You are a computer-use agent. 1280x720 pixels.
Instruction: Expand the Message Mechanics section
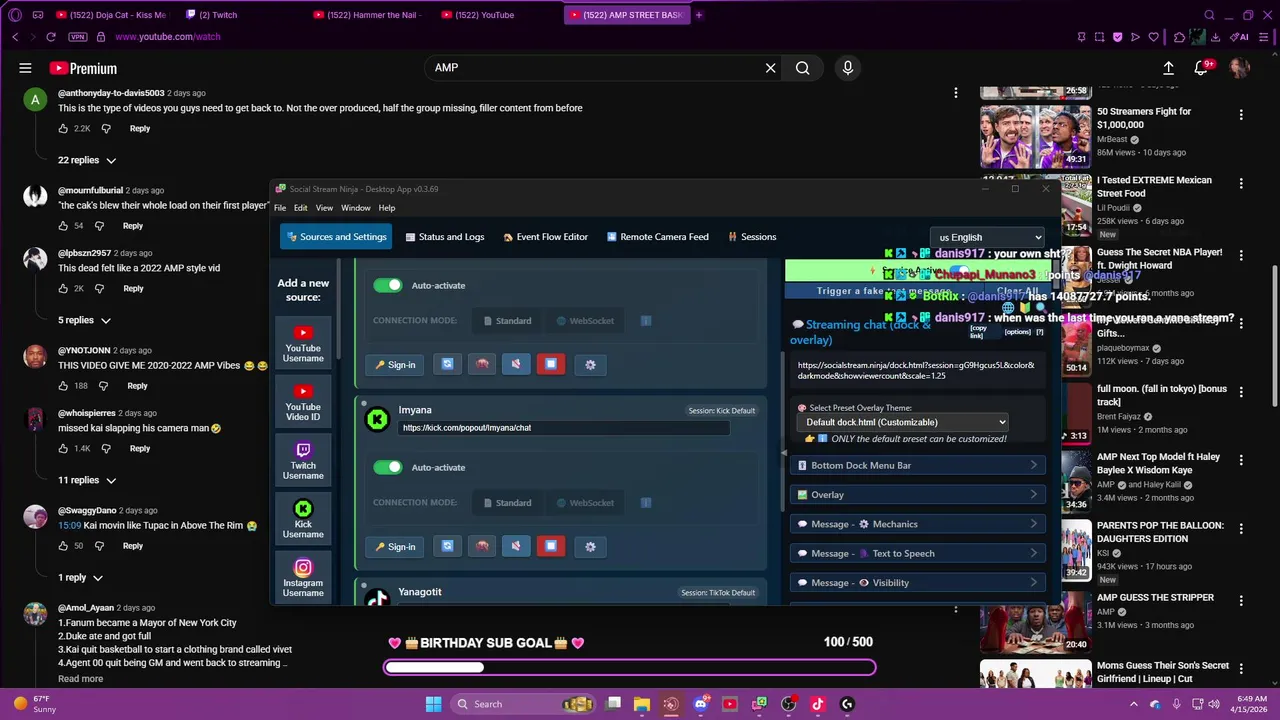(917, 524)
